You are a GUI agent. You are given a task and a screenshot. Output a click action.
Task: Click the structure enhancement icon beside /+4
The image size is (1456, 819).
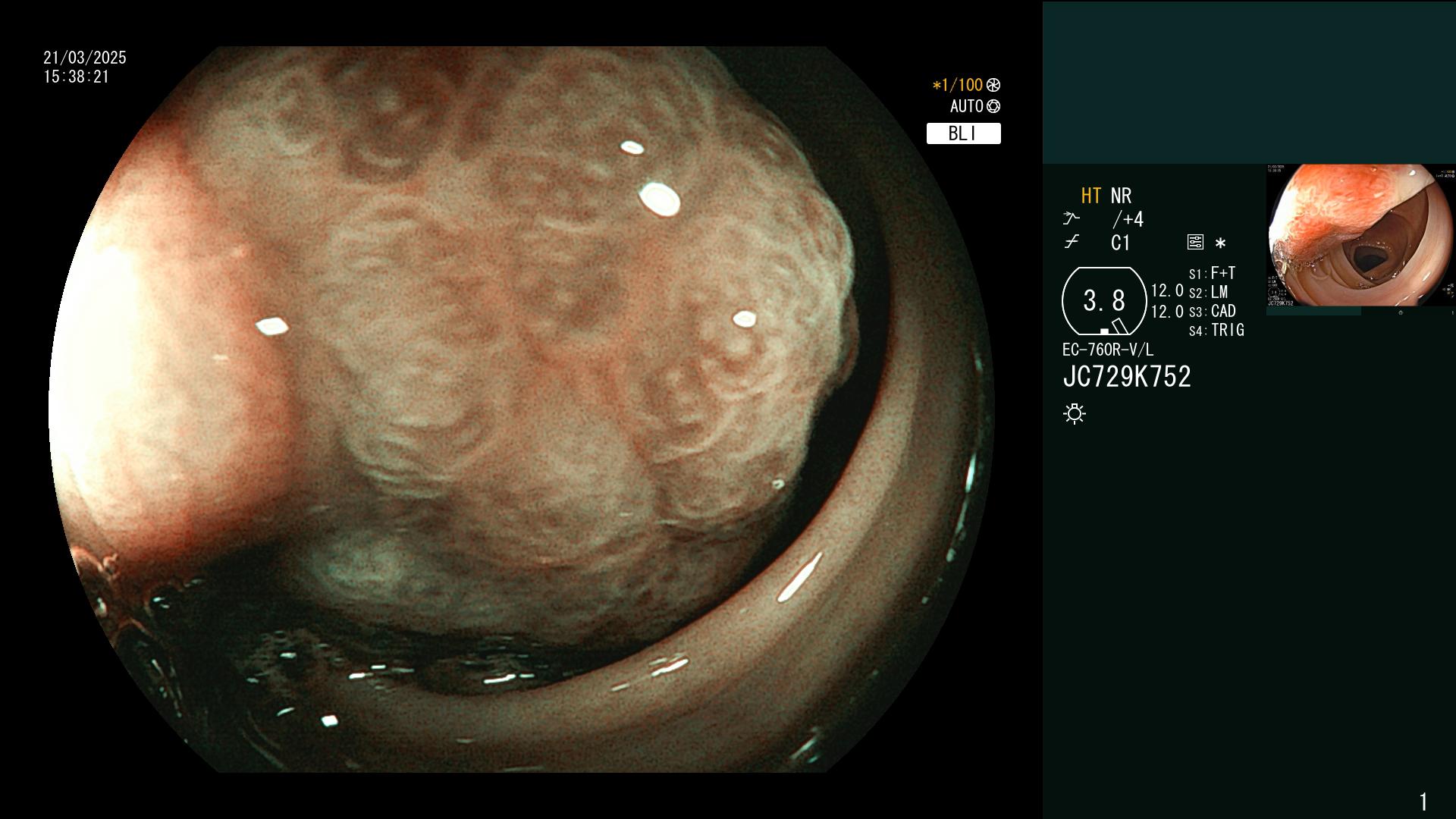(1071, 219)
